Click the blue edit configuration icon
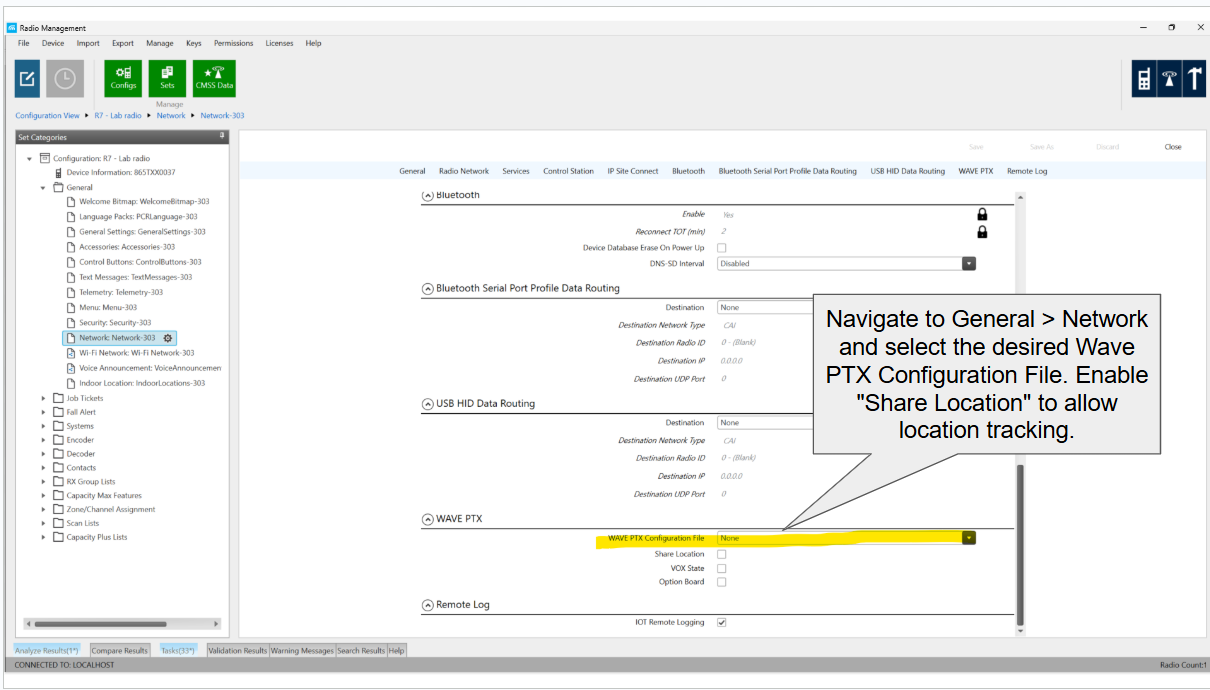The width and height of the screenshot is (1210, 690). click(27, 78)
